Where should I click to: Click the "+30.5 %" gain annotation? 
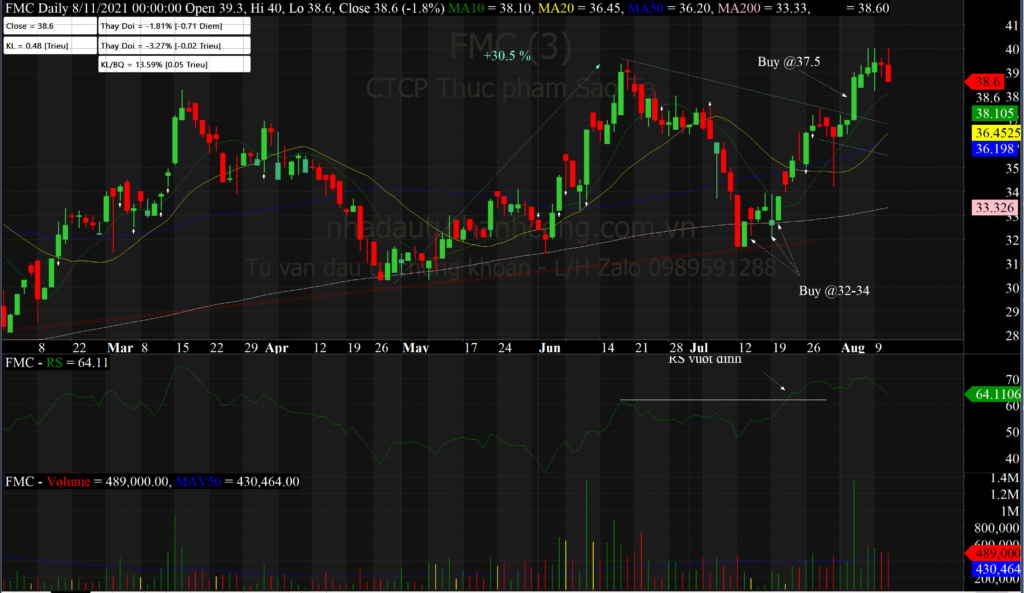[506, 57]
